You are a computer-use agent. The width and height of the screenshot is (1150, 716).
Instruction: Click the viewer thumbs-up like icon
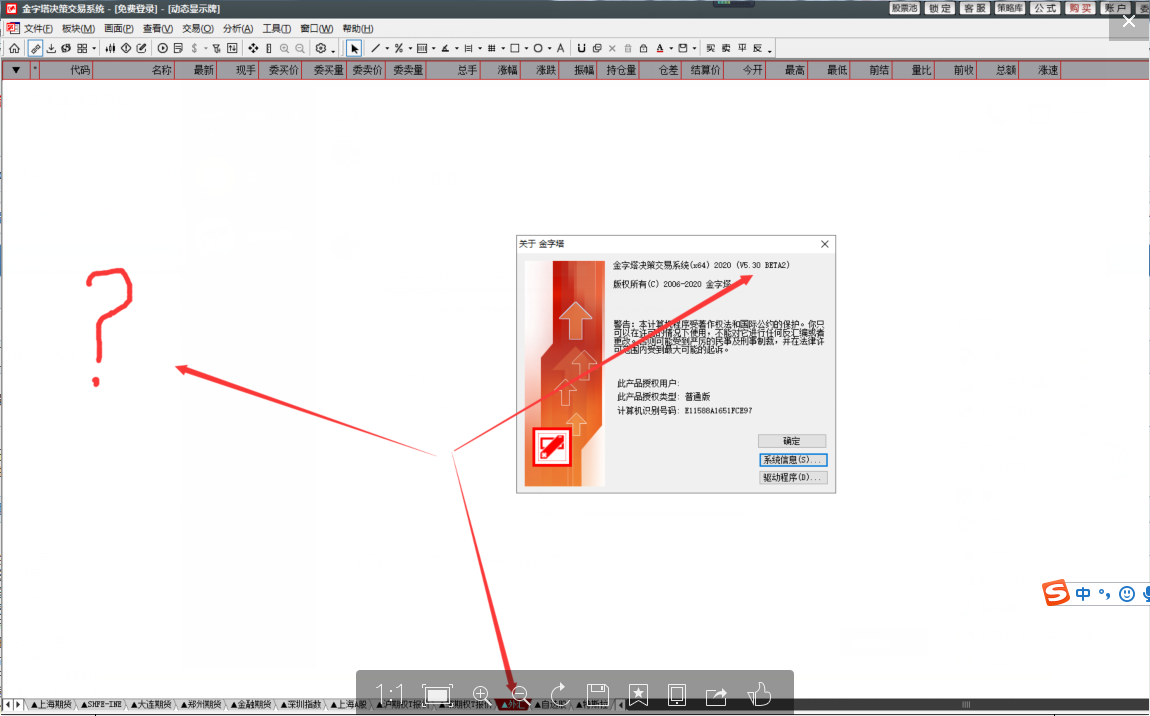(758, 693)
